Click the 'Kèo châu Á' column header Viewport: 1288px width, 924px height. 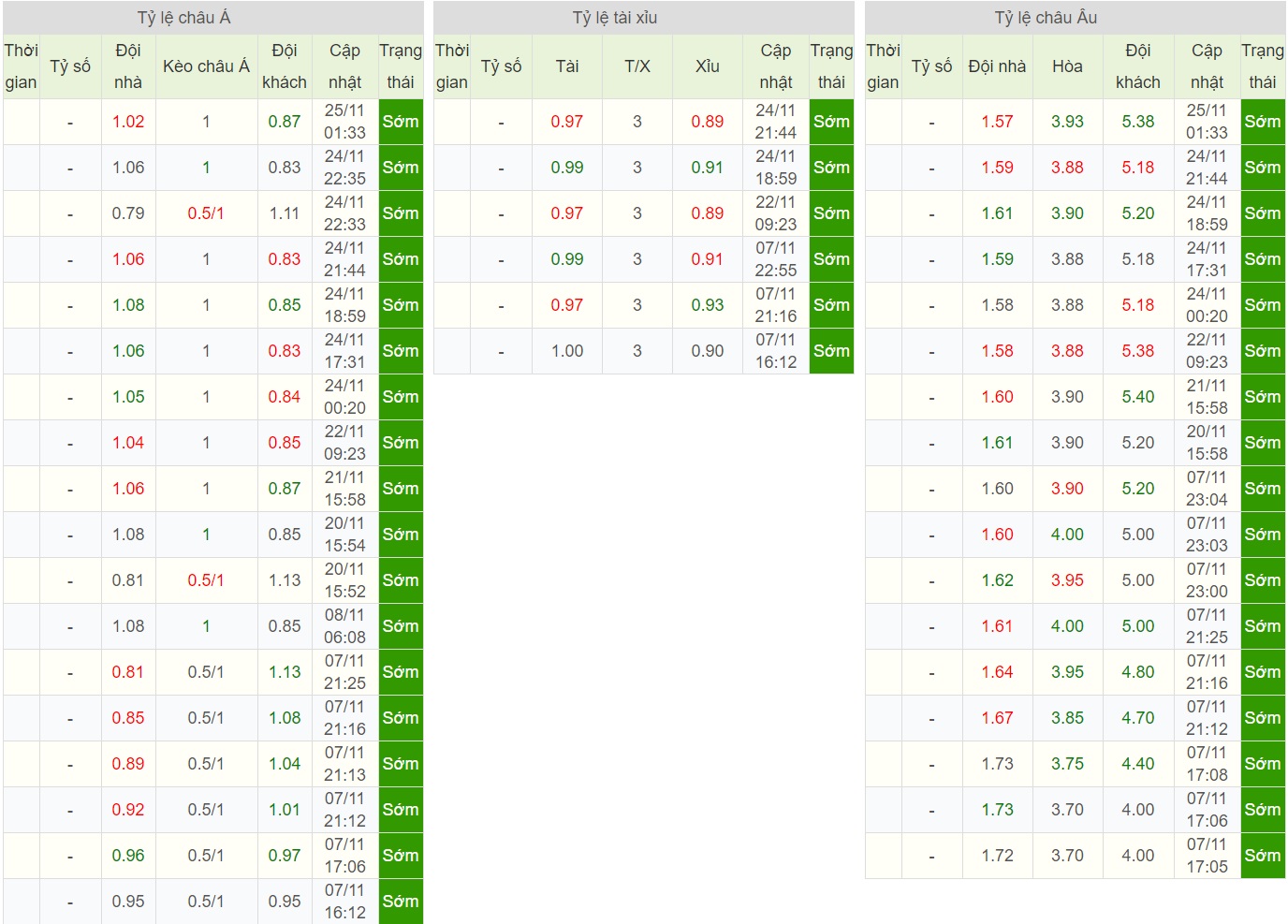point(206,66)
